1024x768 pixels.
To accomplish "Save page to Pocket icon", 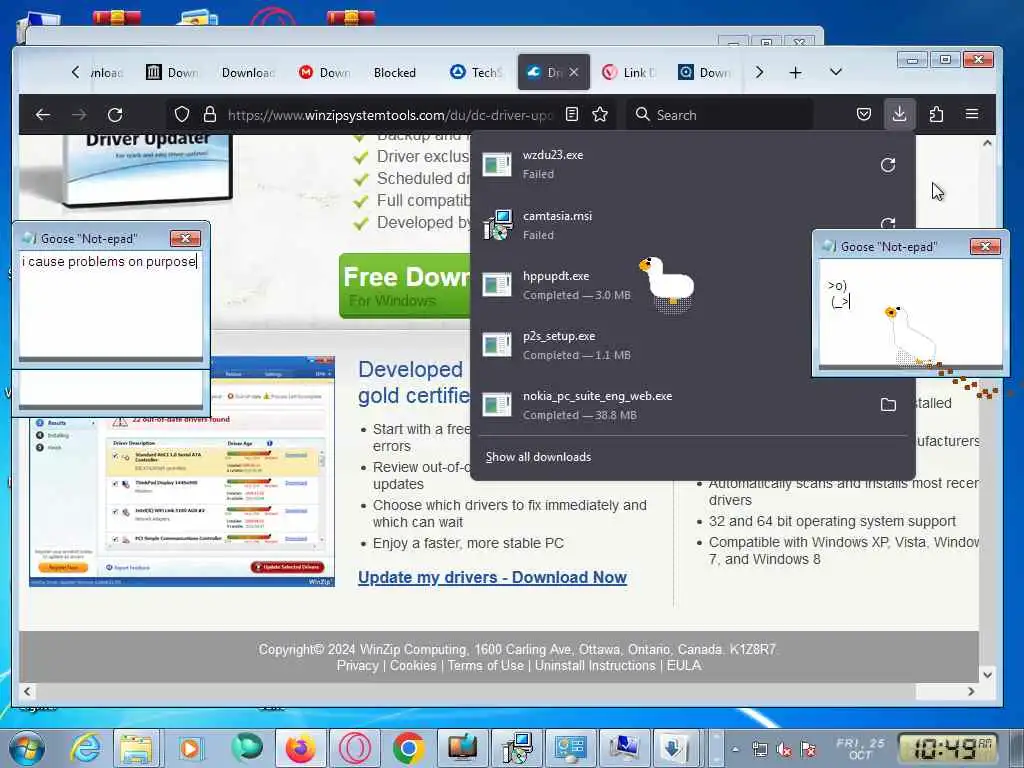I will pos(863,115).
